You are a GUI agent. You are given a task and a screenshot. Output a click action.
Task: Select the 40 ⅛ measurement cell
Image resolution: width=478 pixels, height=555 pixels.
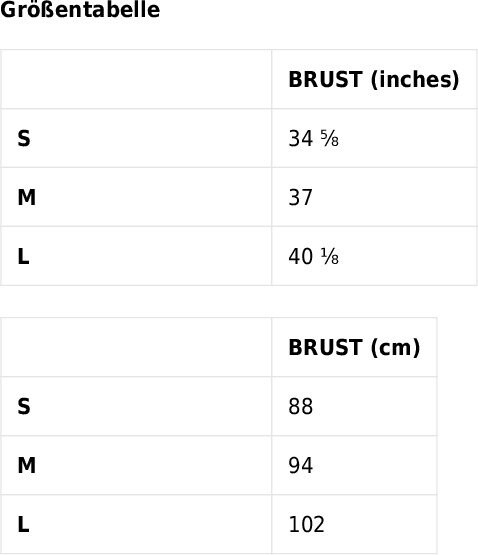point(313,256)
